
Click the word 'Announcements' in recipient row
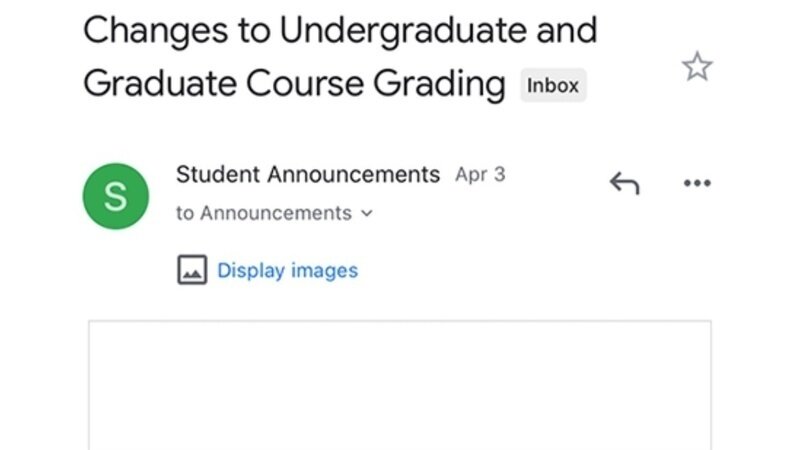point(276,213)
